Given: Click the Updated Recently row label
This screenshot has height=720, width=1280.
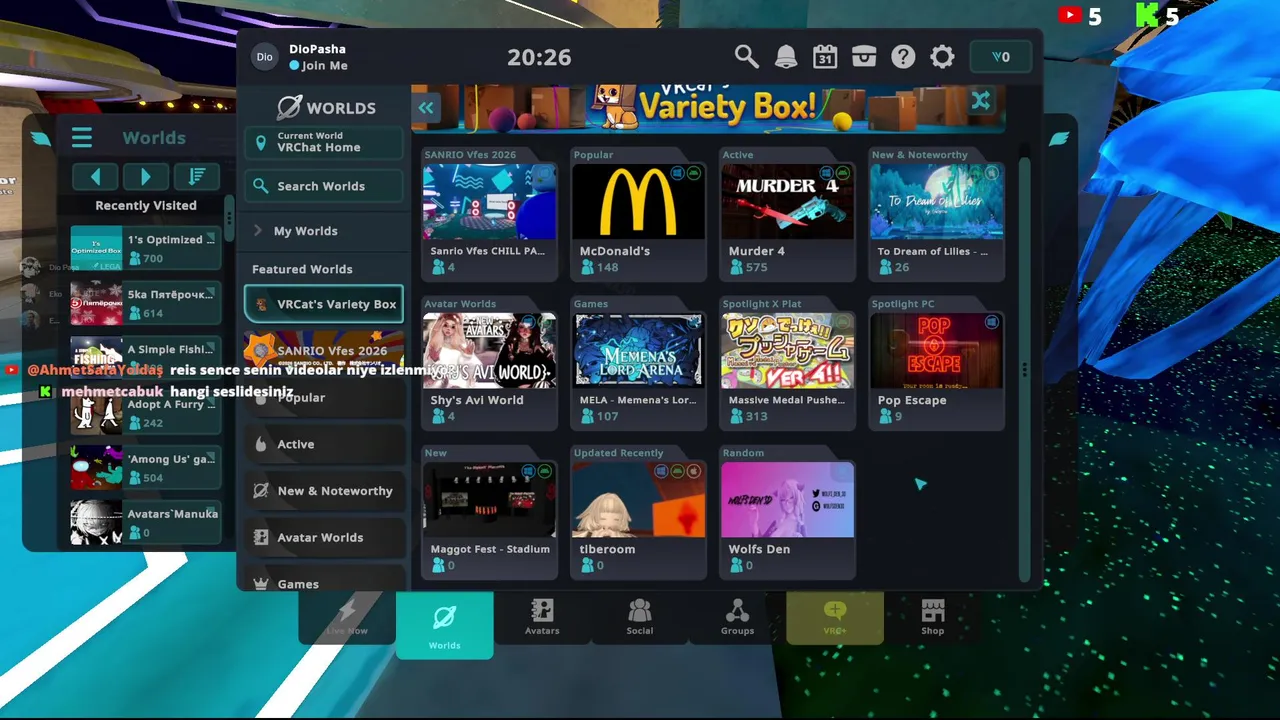Looking at the screenshot, I should pos(618,453).
